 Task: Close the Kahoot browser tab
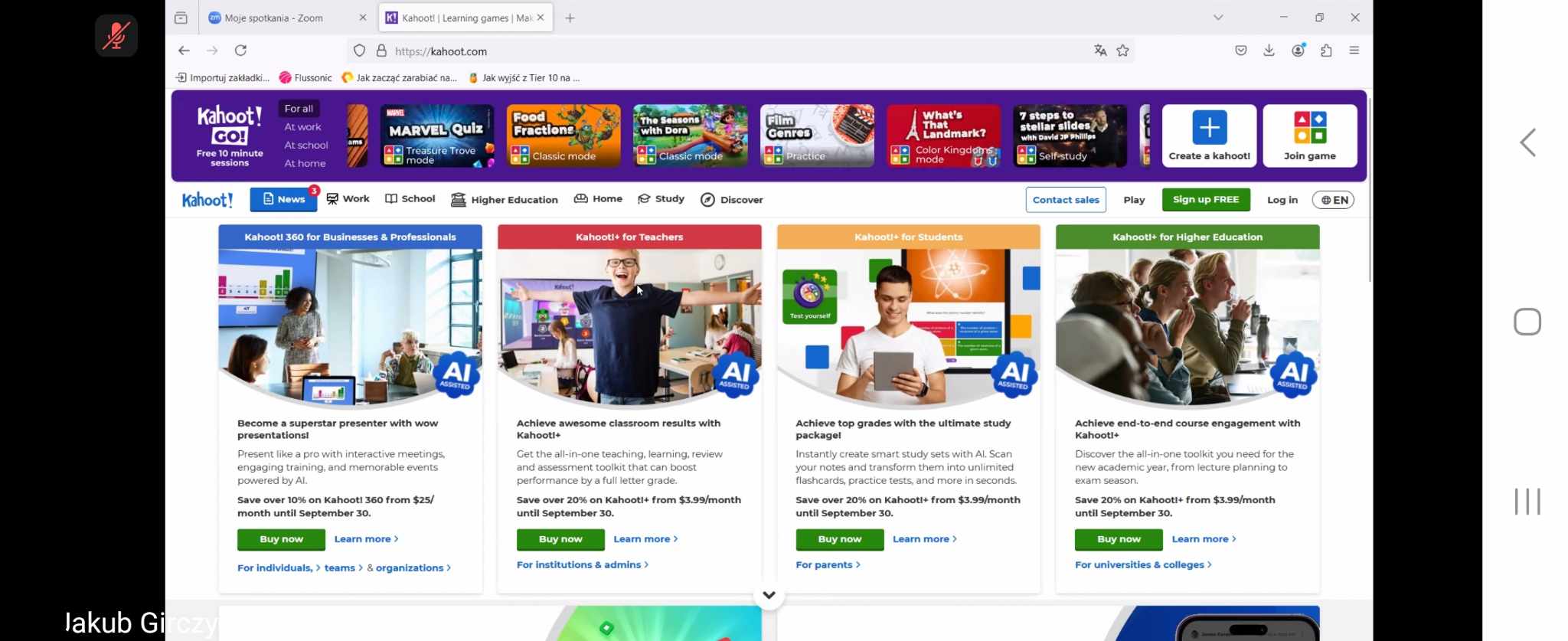coord(541,18)
